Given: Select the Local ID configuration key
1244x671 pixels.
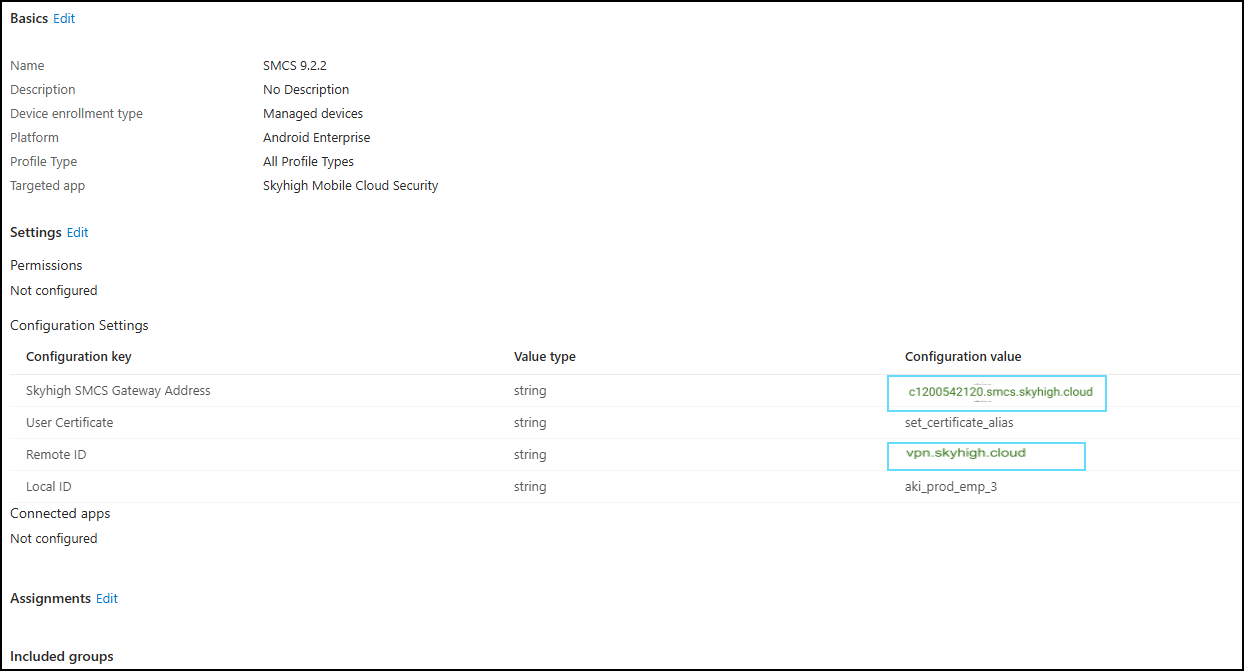Looking at the screenshot, I should coord(49,486).
